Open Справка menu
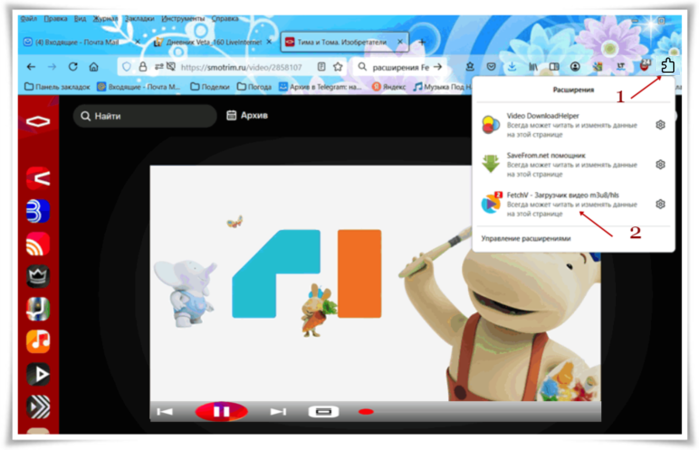This screenshot has width=699, height=450. [225, 19]
